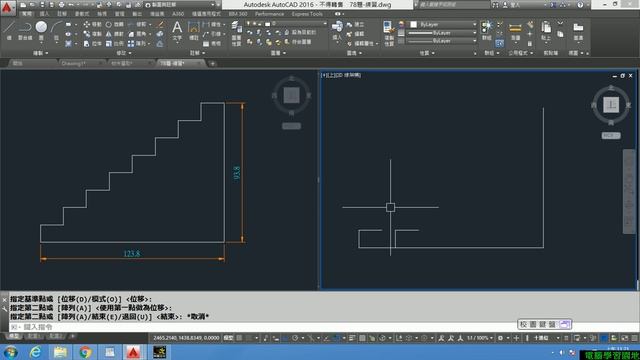Open Windows Start menu
This screenshot has width=640, height=360.
(x=11, y=352)
